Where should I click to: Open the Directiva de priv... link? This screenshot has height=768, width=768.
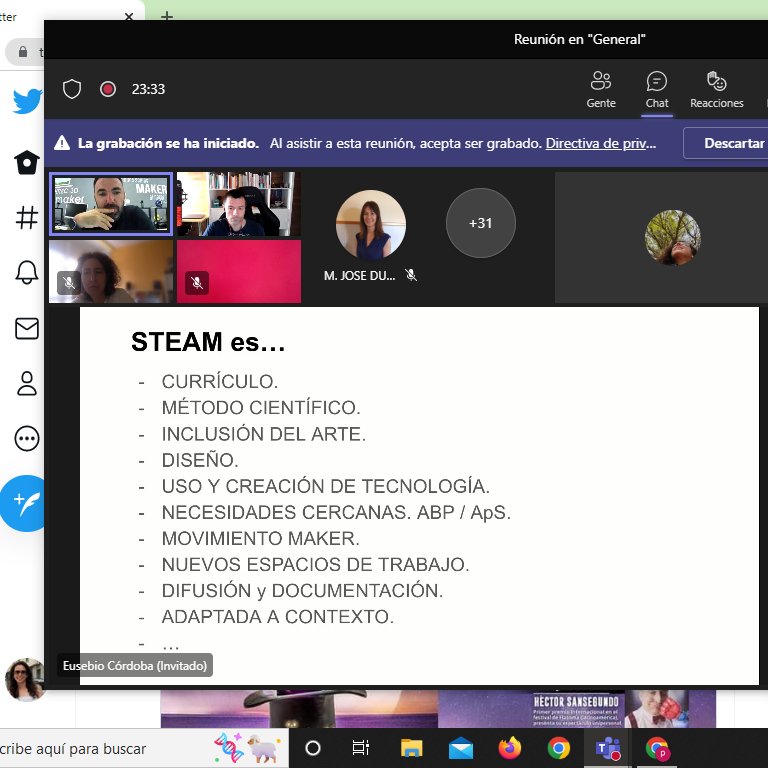(x=600, y=144)
